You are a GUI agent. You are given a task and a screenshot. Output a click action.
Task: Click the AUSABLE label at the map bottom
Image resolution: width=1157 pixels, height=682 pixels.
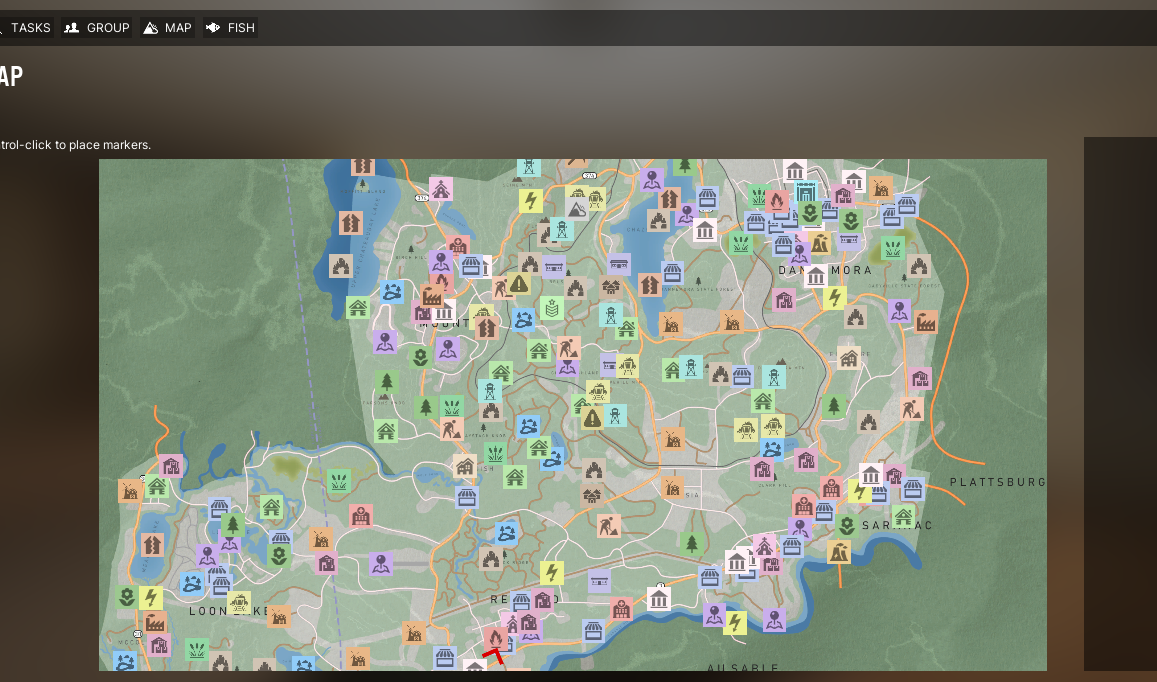[x=742, y=666]
